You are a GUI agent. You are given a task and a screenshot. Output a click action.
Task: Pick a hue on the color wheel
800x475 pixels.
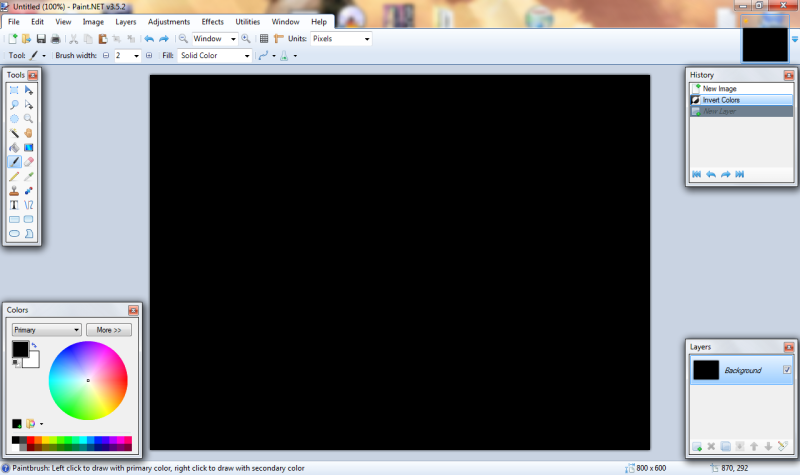tap(88, 381)
